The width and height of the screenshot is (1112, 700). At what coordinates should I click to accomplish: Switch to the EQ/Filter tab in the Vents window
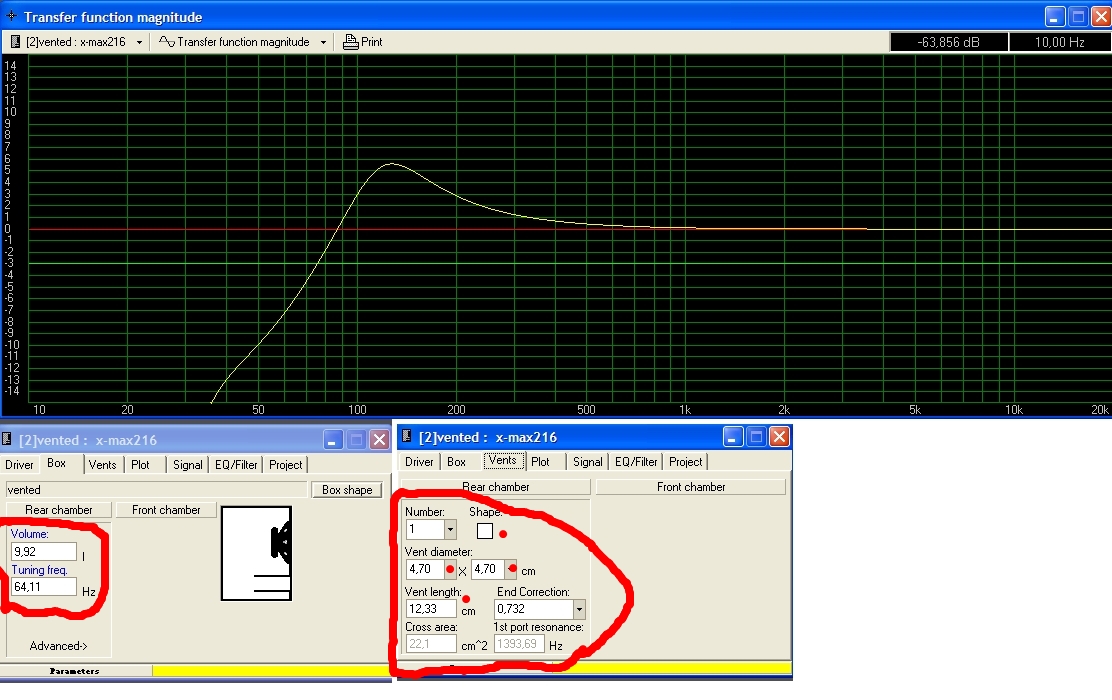coord(636,462)
